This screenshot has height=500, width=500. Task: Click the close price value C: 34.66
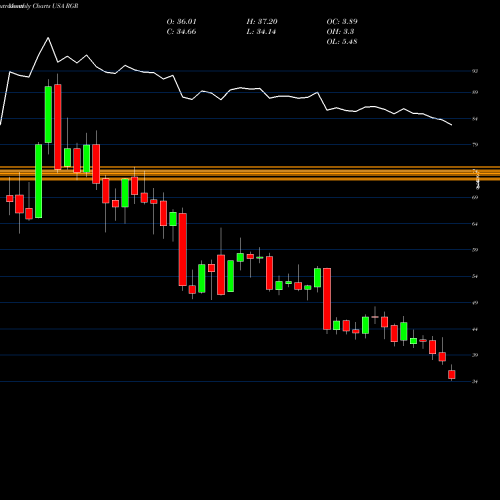click(181, 32)
